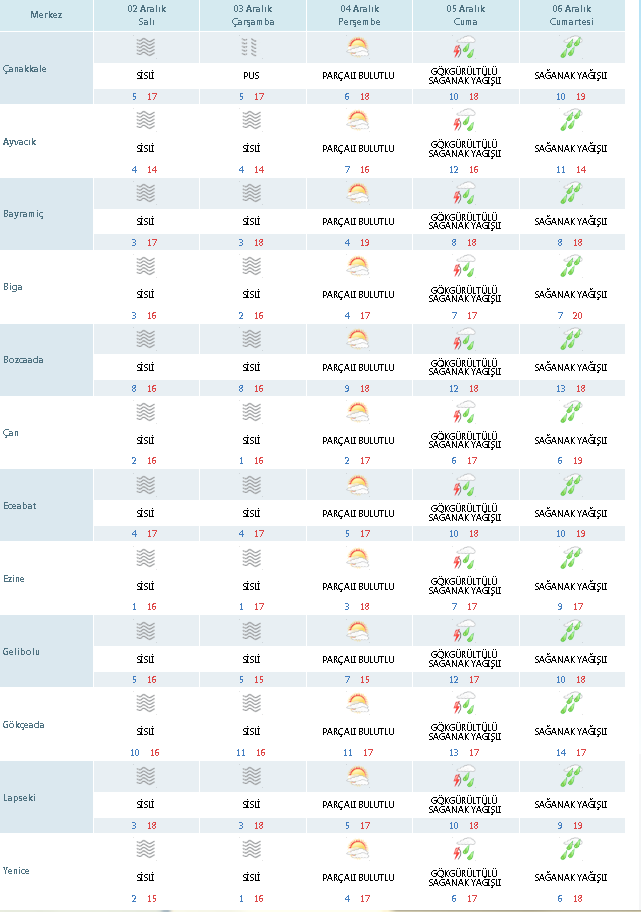The image size is (641, 912).
Task: Select the 06 Aralık Cumartesi column header
Action: point(571,15)
